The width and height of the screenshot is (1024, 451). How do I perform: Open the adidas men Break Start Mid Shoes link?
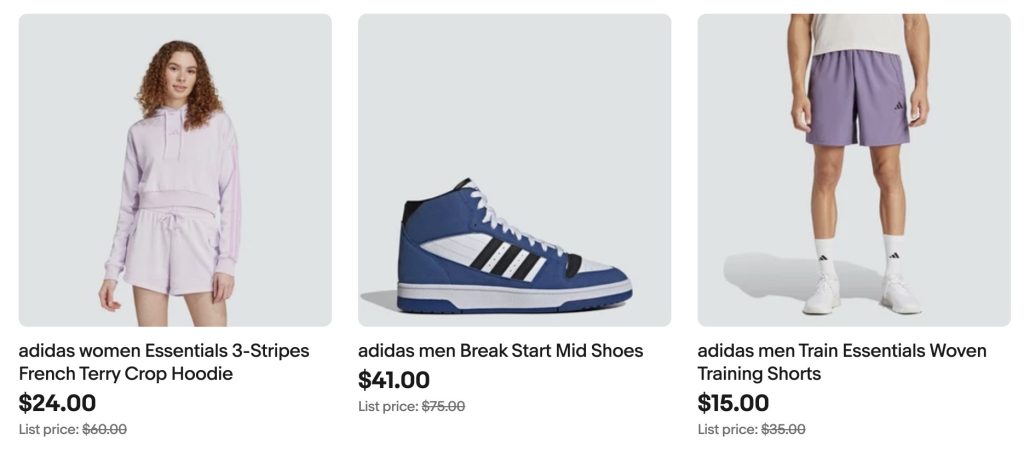point(500,351)
